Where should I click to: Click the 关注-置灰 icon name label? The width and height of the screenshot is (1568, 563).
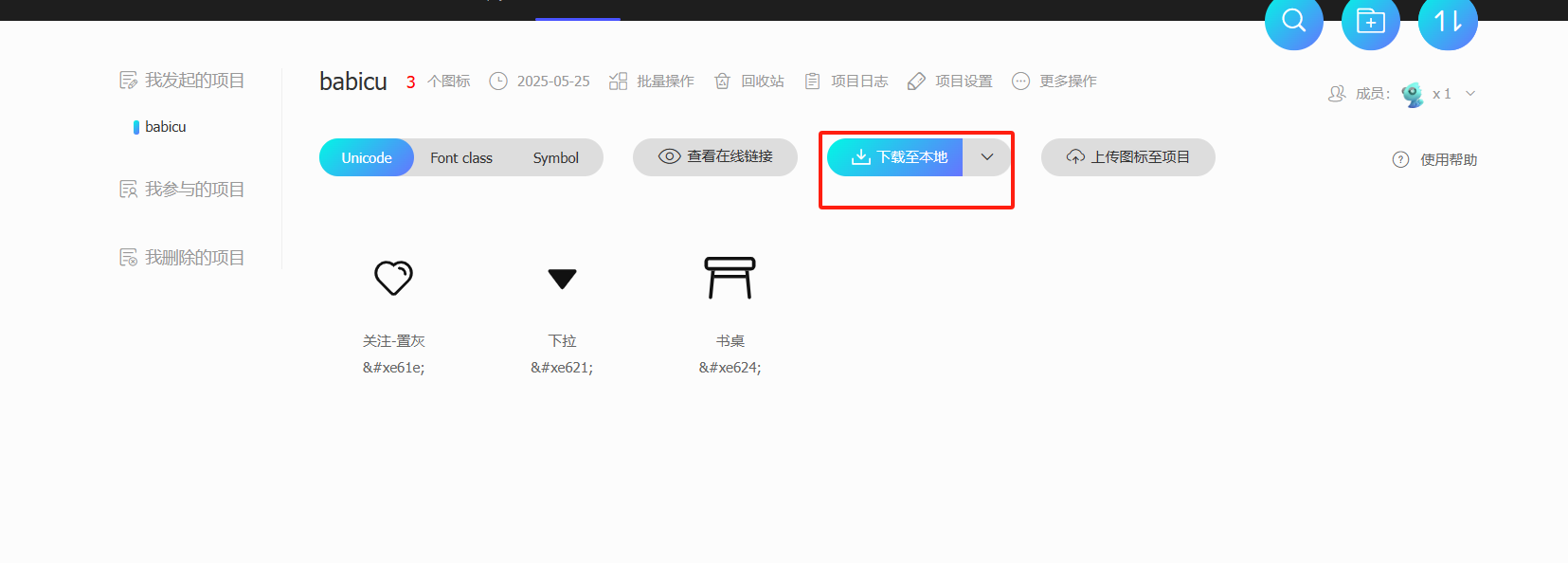(x=393, y=341)
